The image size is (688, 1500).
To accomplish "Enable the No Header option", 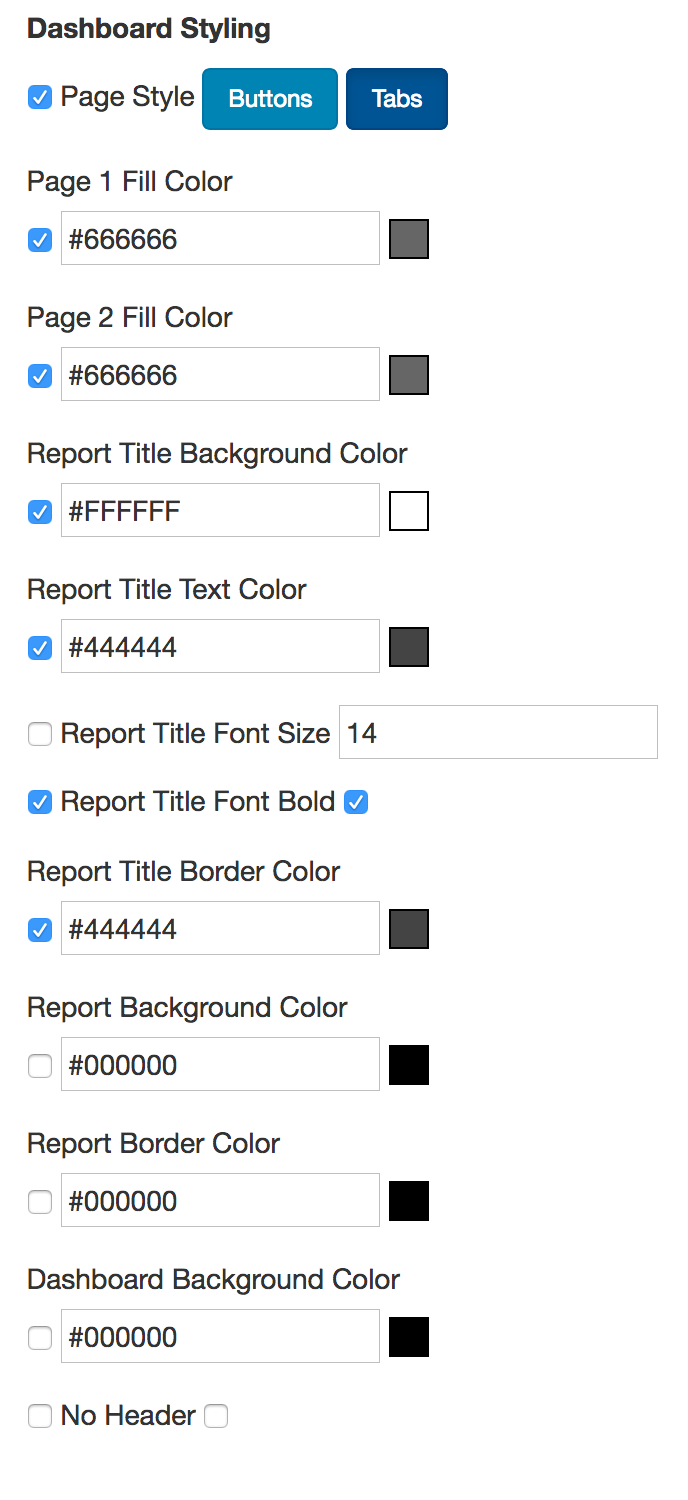I will (x=39, y=1416).
